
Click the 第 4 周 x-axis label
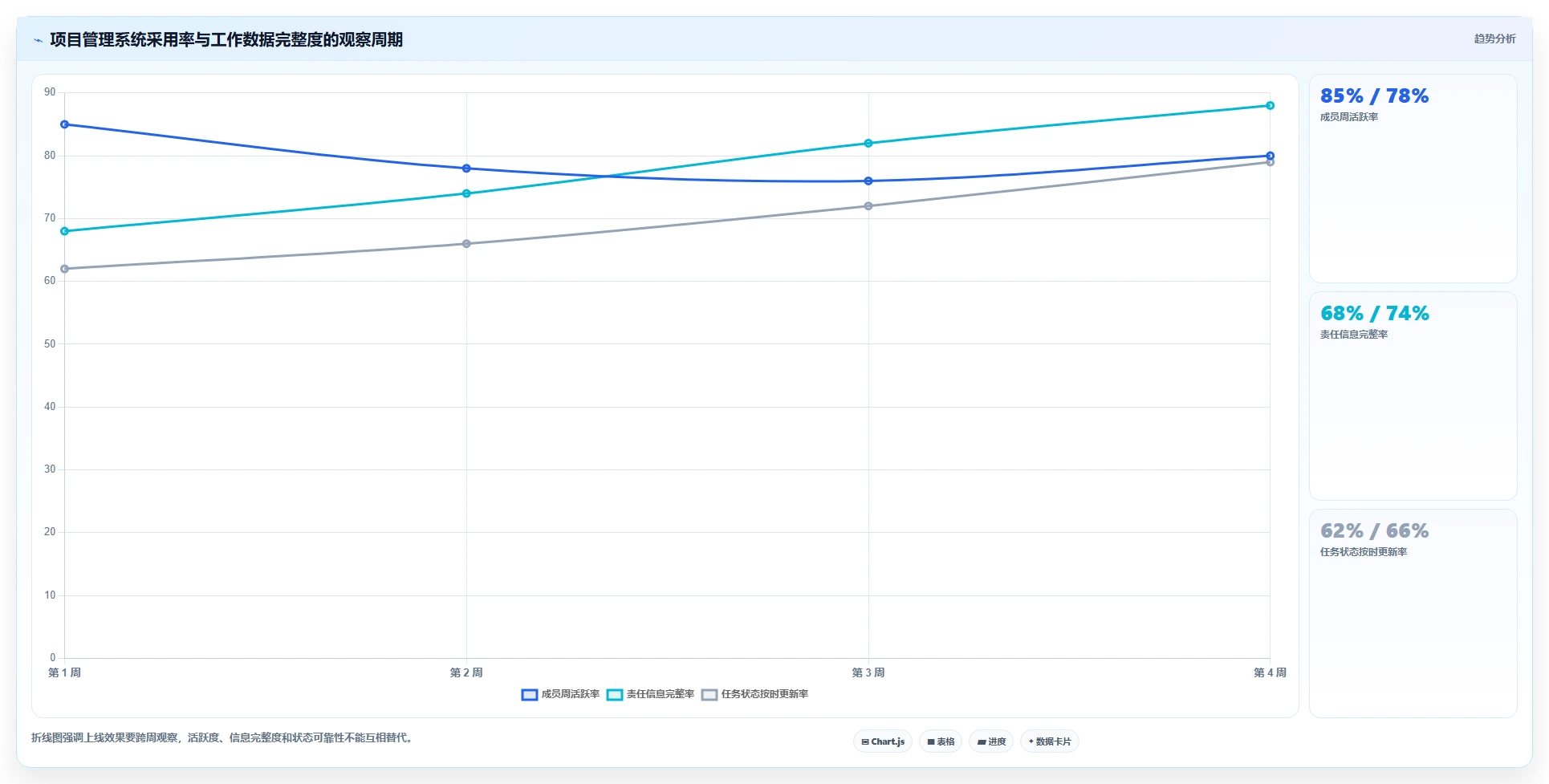1270,672
